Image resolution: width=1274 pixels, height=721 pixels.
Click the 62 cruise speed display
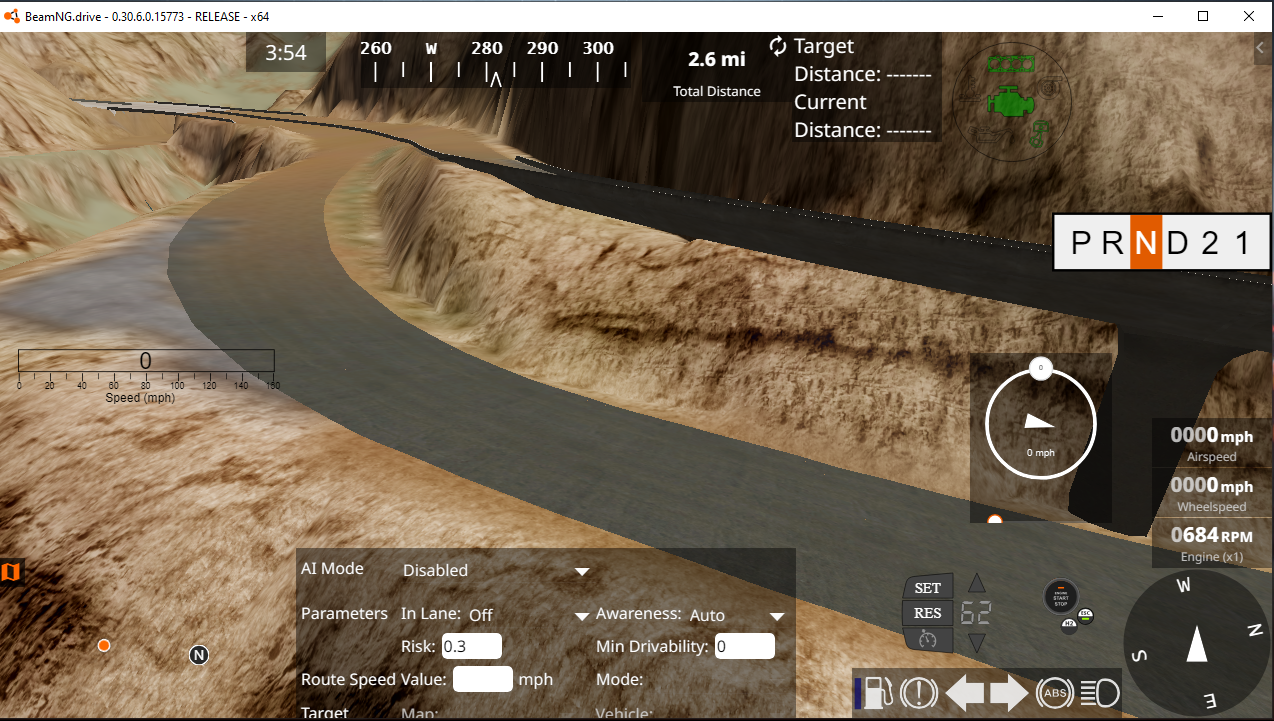(x=976, y=613)
